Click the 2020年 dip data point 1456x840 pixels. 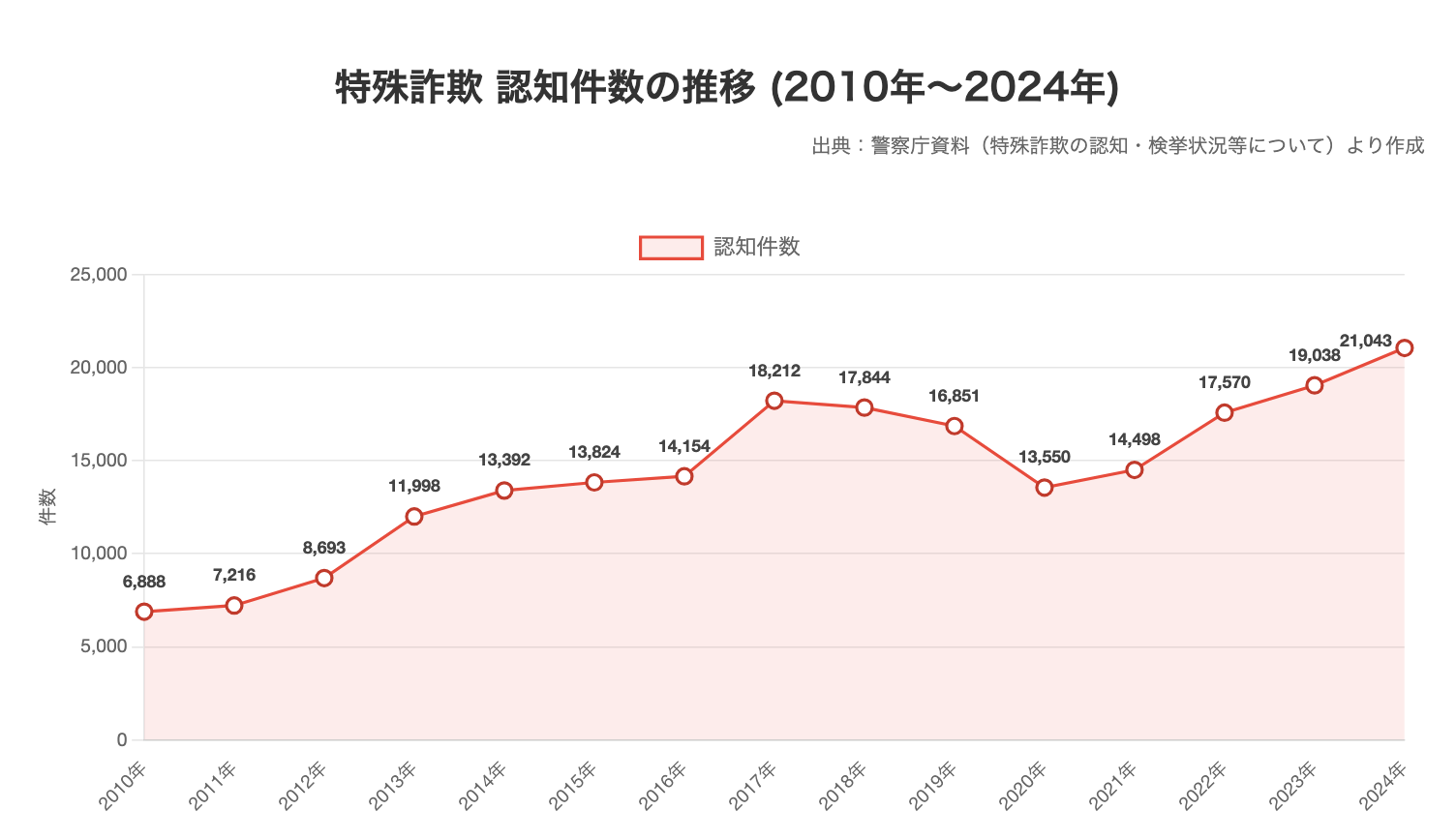(1045, 487)
